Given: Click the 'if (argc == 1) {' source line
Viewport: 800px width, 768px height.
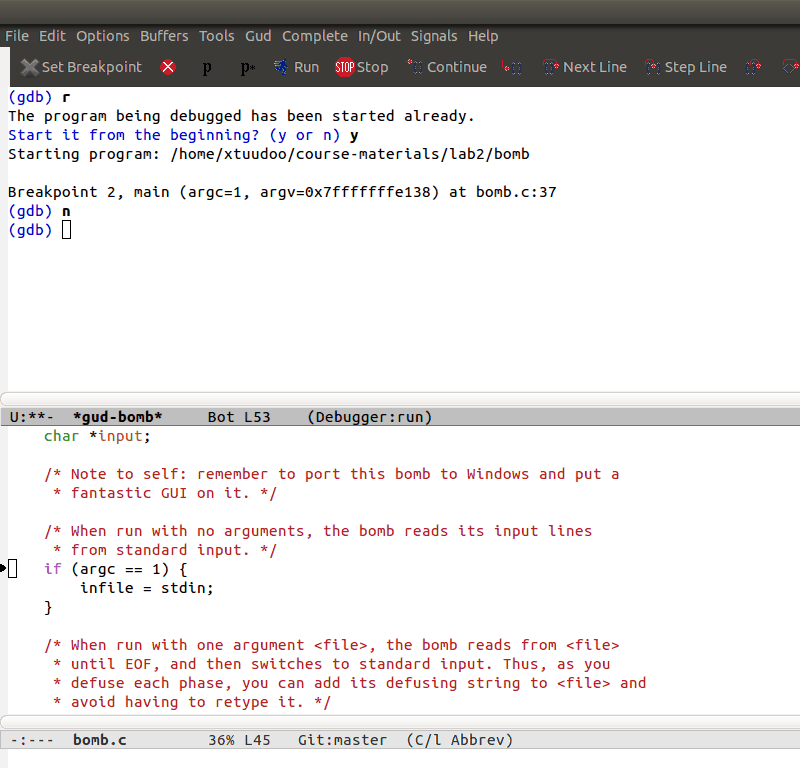Looking at the screenshot, I should [116, 569].
